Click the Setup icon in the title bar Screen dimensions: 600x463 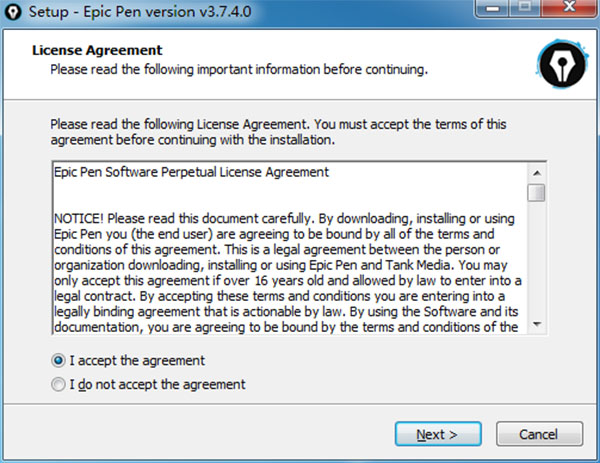click(14, 12)
